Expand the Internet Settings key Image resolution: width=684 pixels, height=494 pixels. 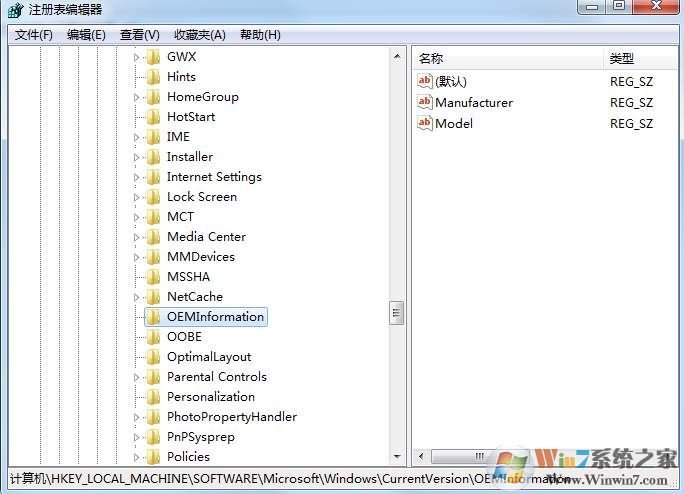[x=137, y=177]
